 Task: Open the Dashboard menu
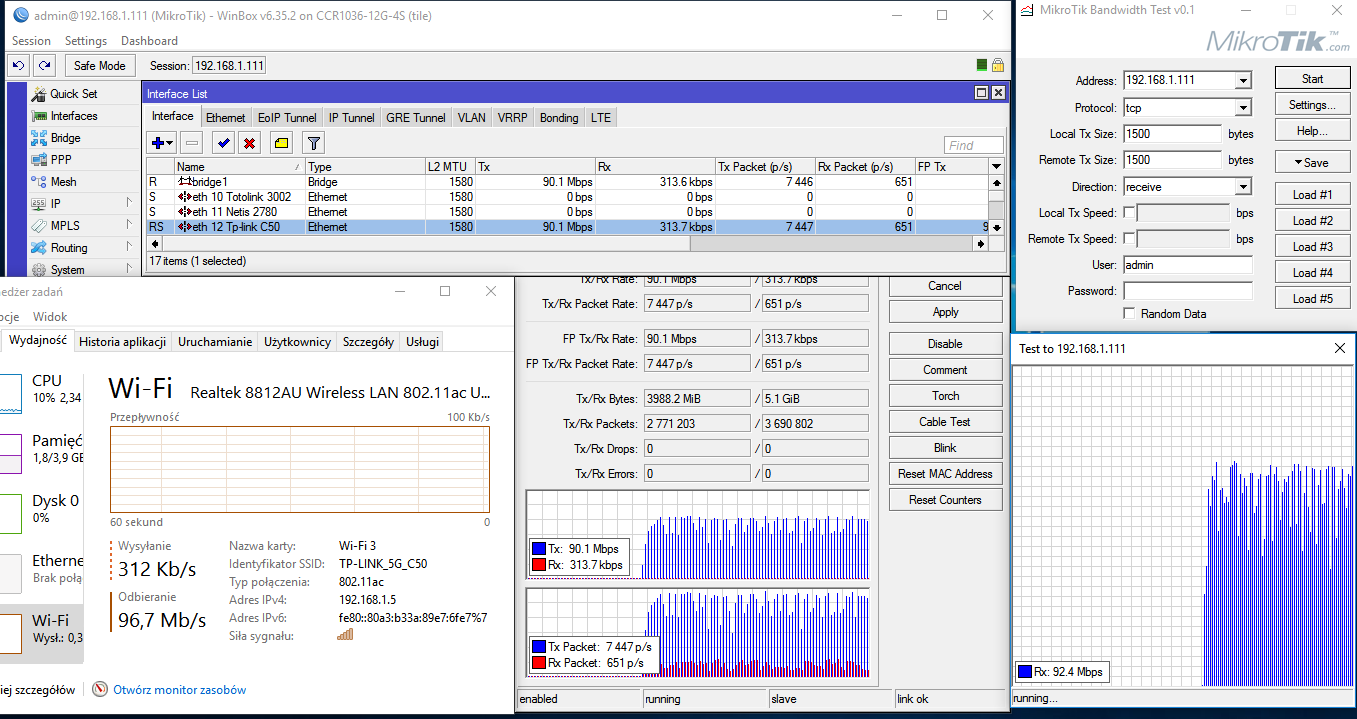(149, 41)
